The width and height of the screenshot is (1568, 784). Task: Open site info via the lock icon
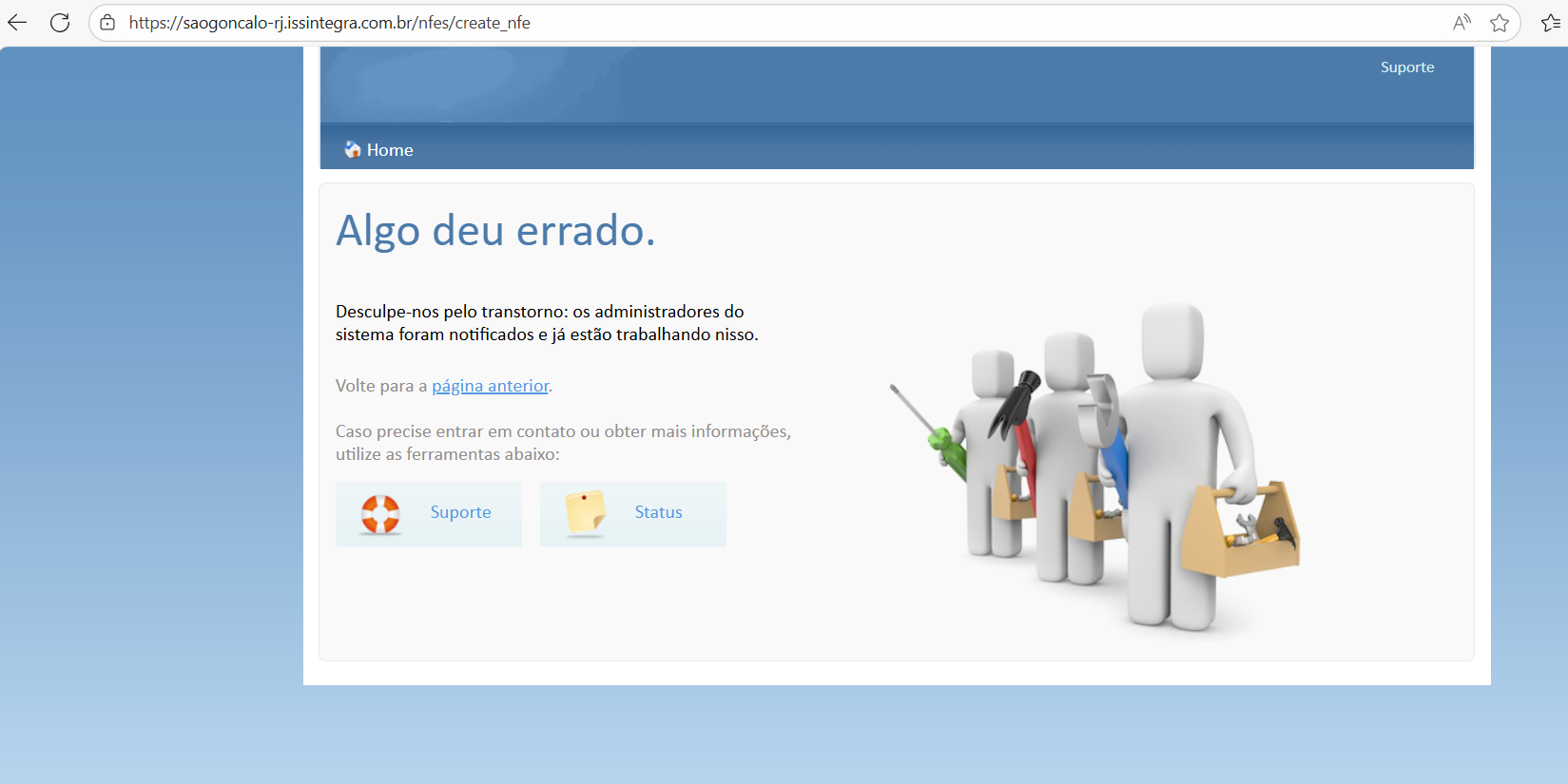click(x=107, y=23)
